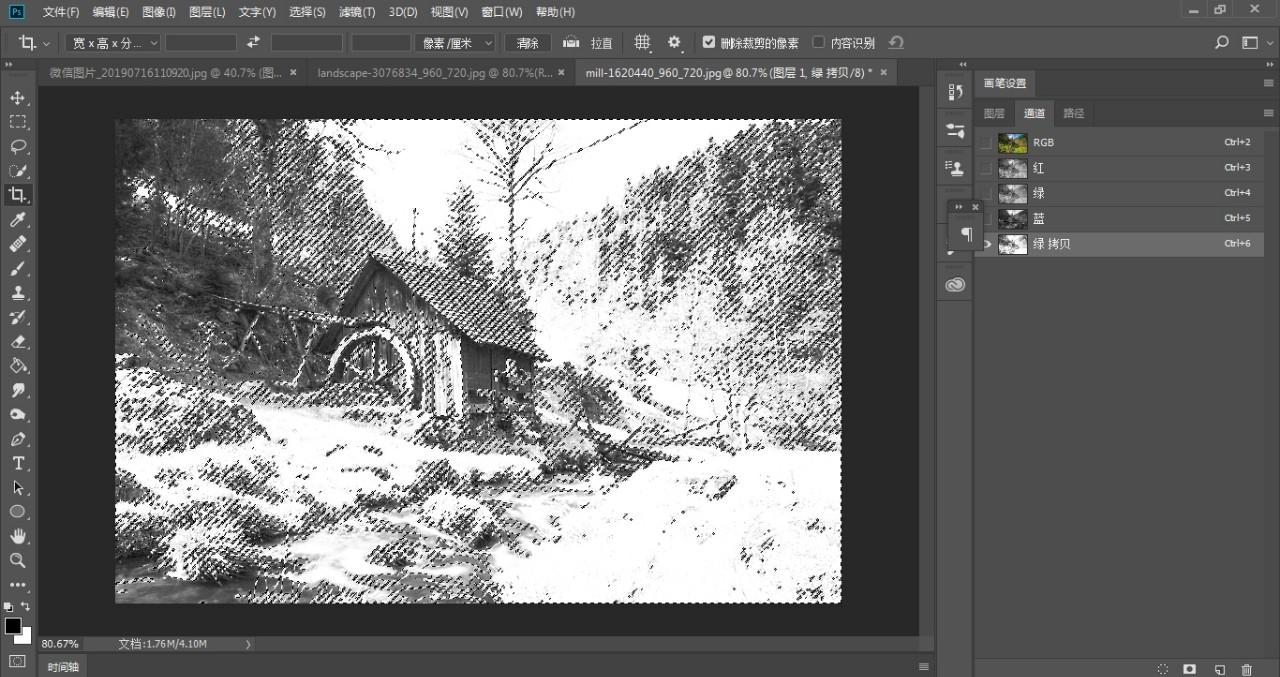Swap crop width and height values

[x=253, y=43]
